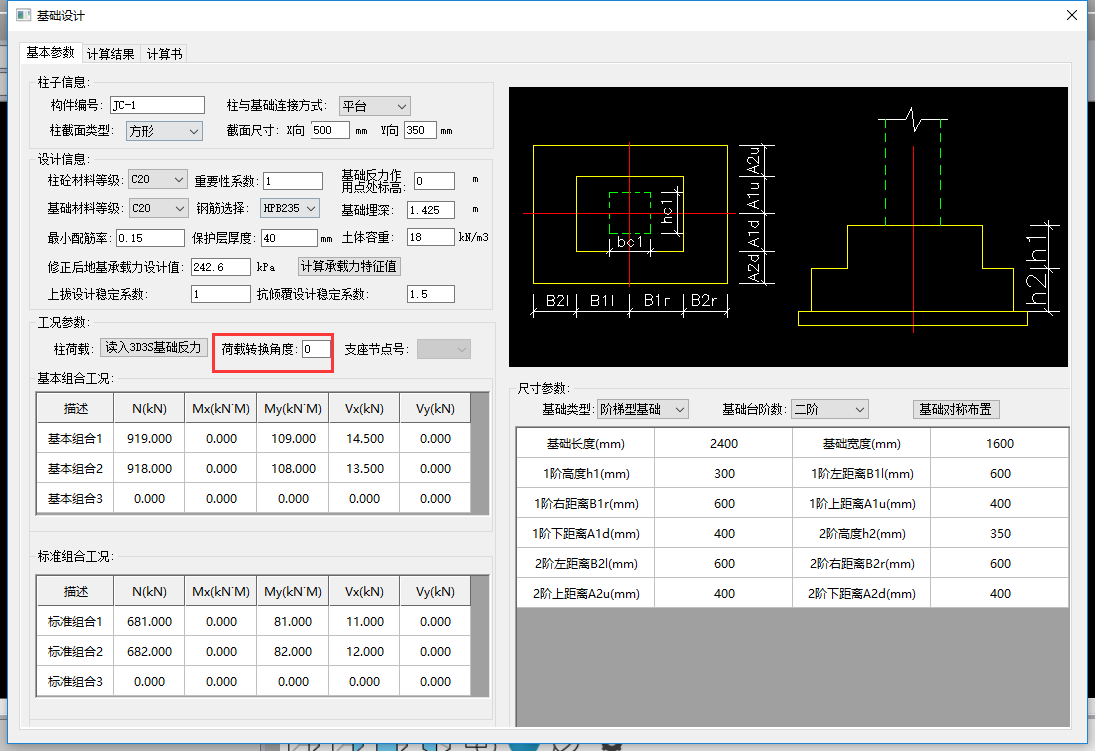Click the 保护层厚度 field showing 40
Viewport: 1095px width, 751px height.
(289, 238)
